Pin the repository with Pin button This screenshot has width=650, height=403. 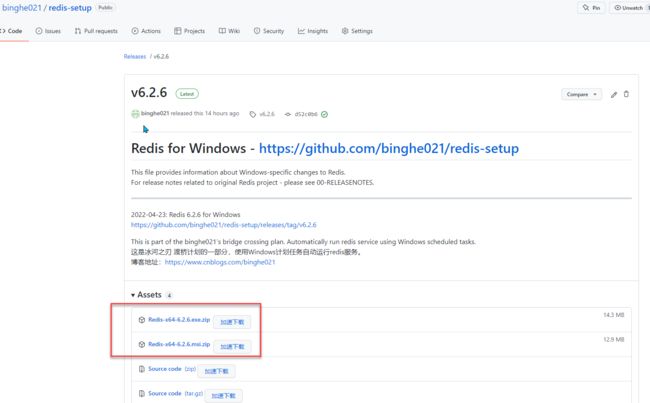[592, 8]
